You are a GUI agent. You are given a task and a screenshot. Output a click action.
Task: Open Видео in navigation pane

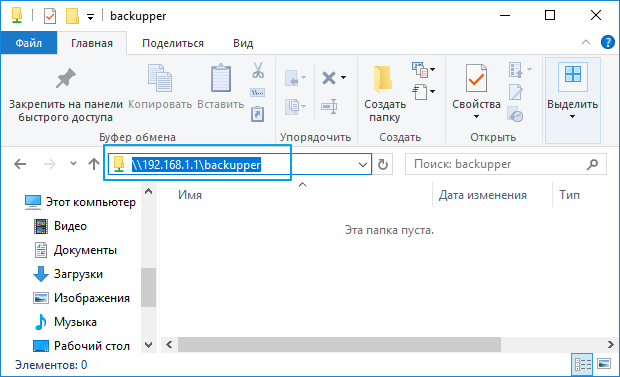click(x=60, y=226)
